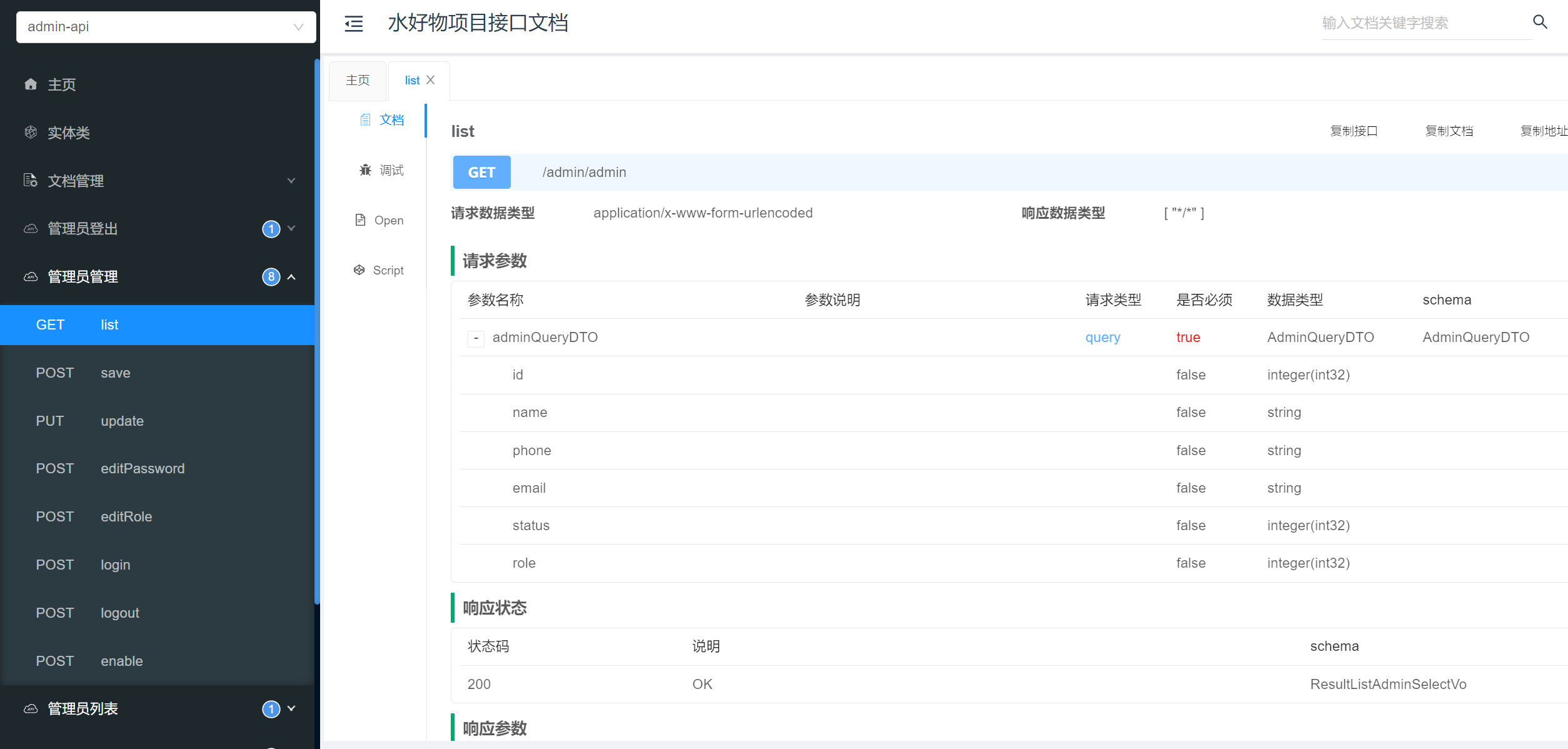
Task: Open the 调试 debug bug icon
Action: [365, 170]
